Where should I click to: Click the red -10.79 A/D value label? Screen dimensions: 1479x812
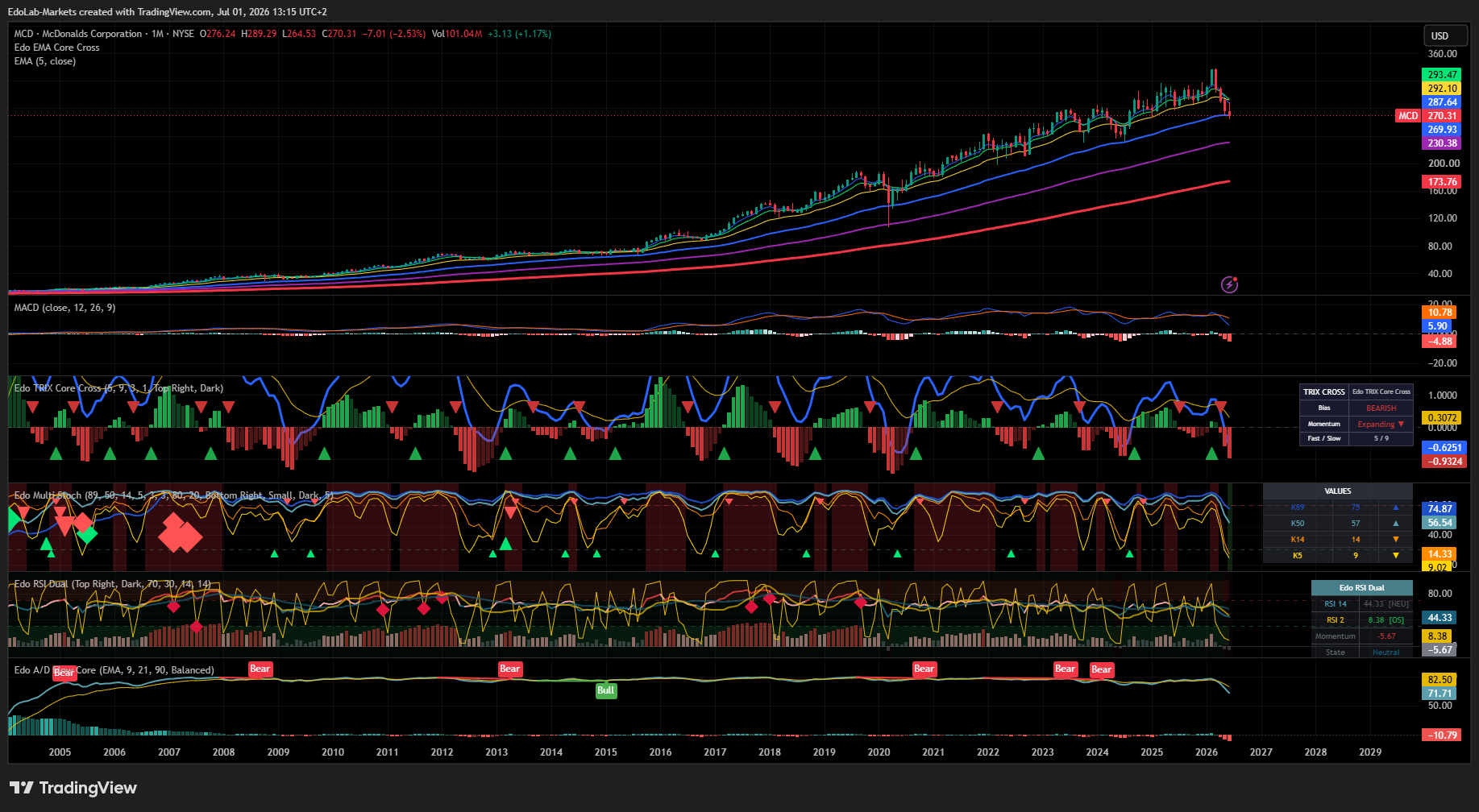click(x=1443, y=735)
